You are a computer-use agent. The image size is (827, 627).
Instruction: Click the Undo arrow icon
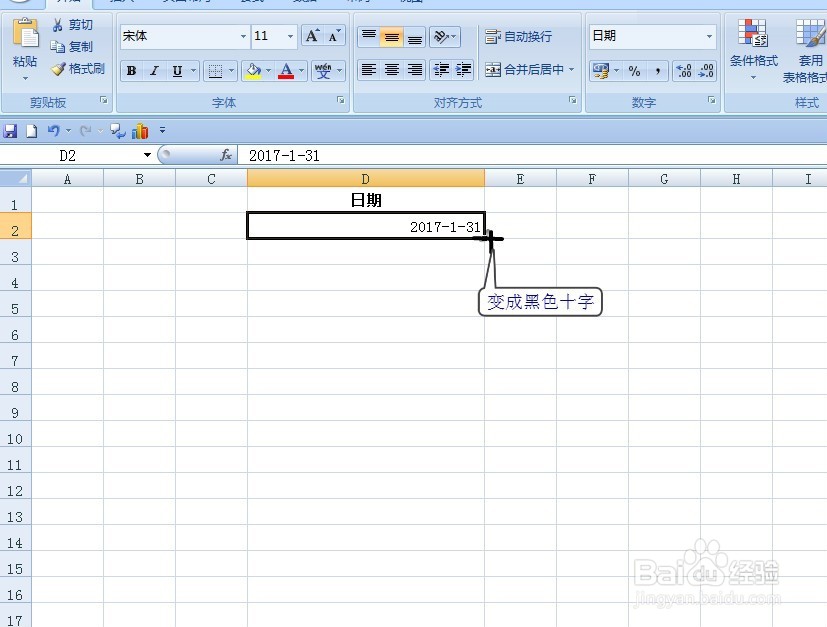(x=53, y=130)
